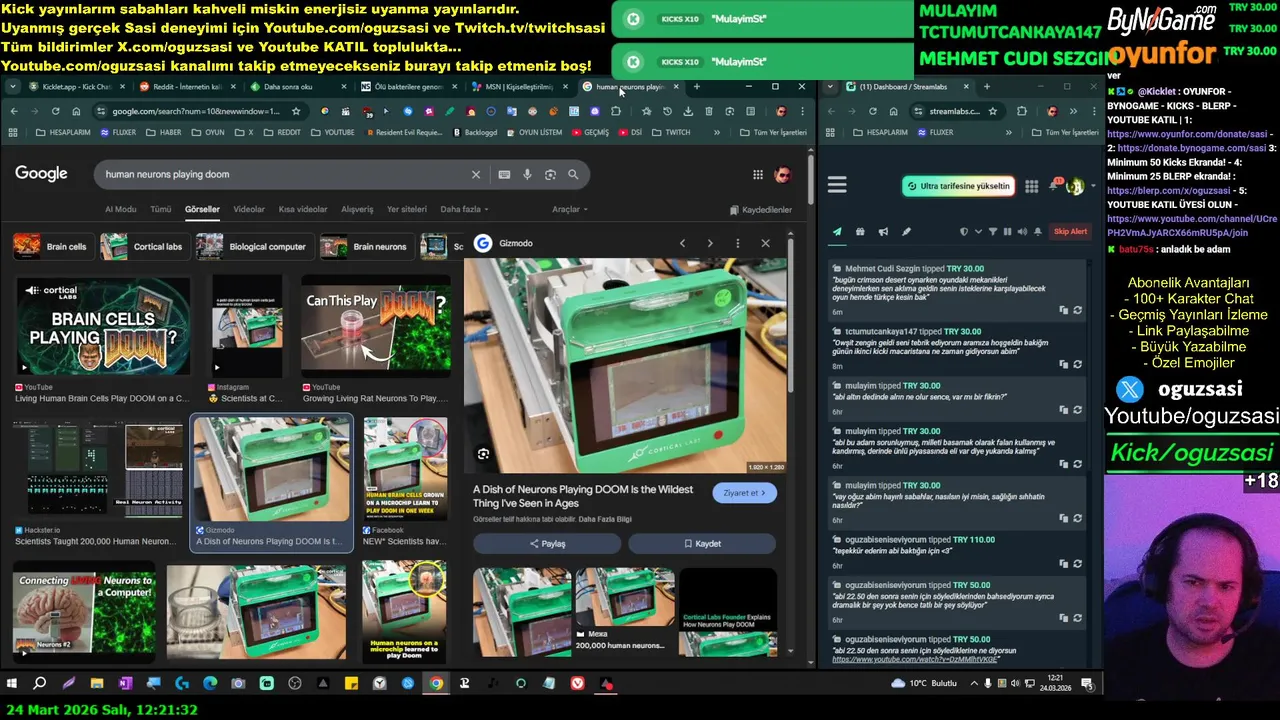1280x720 pixels.
Task: Open Streamlabs notifications bell with badge
Action: 1054,186
